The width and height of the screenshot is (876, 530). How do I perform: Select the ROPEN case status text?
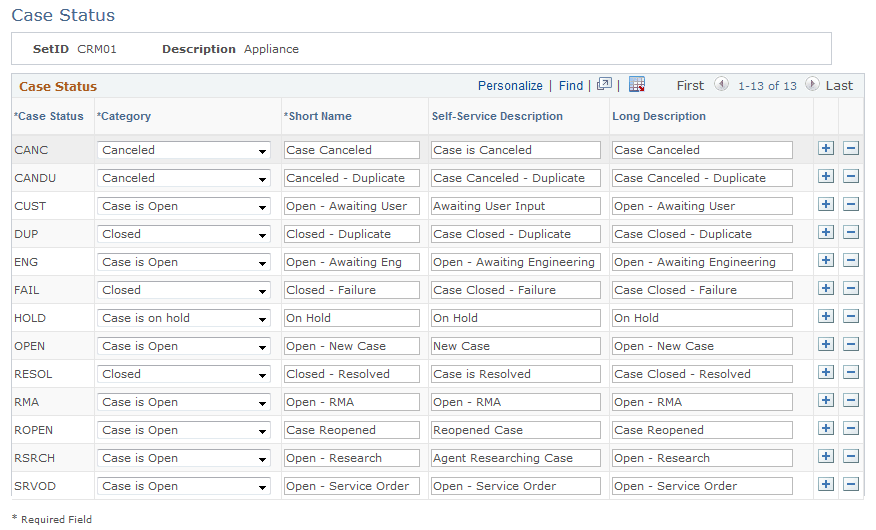(34, 430)
